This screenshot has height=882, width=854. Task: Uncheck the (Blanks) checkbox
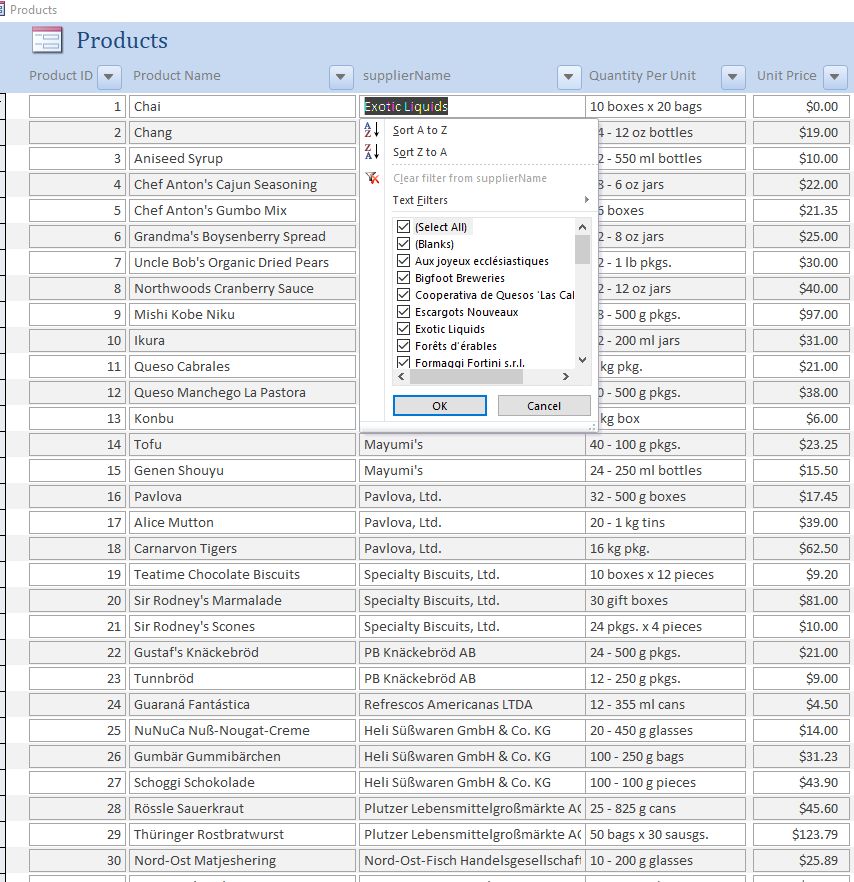click(403, 244)
